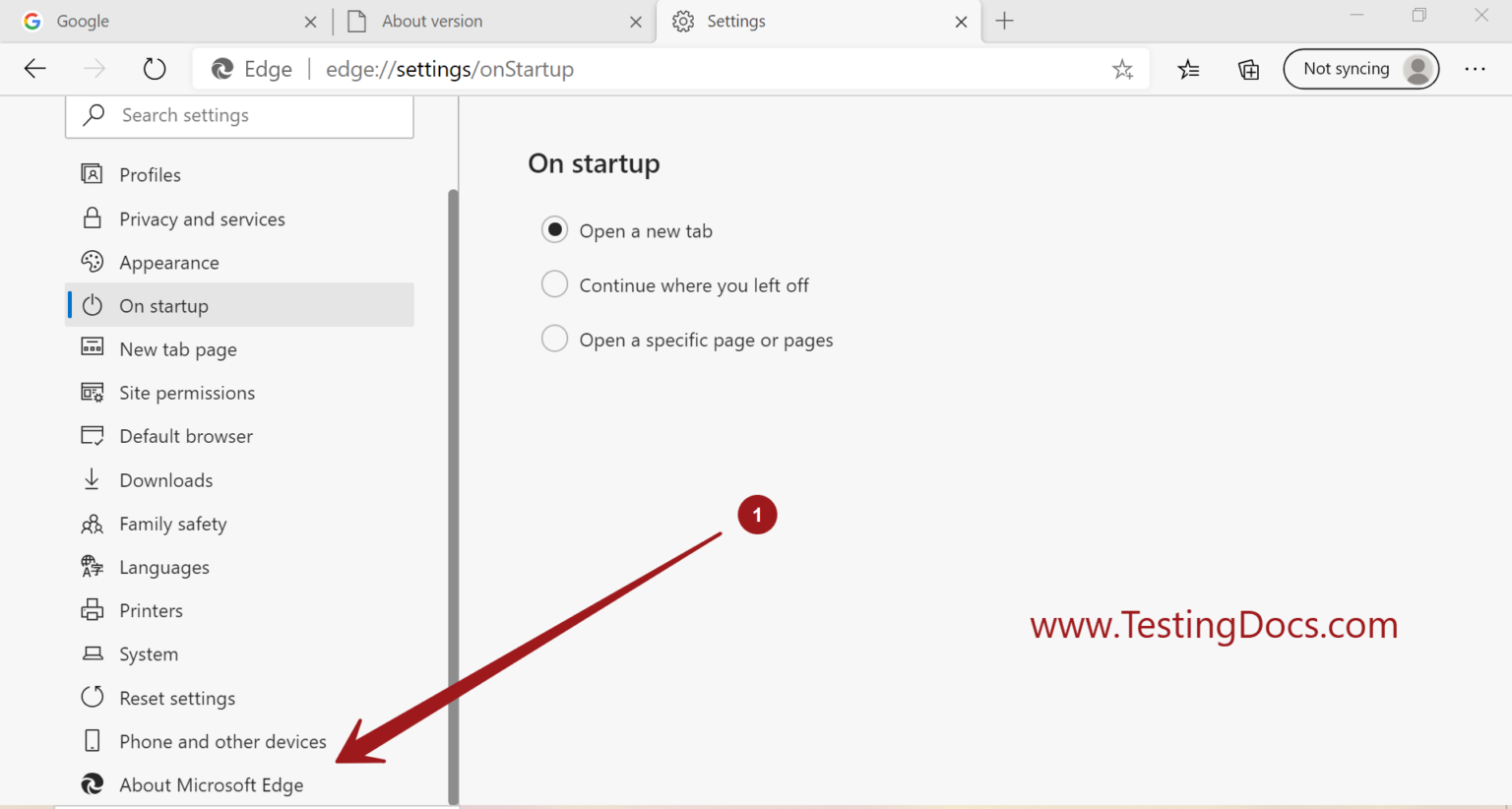Click Reset settings in sidebar
Screen dimensions: 1512x809
point(177,698)
